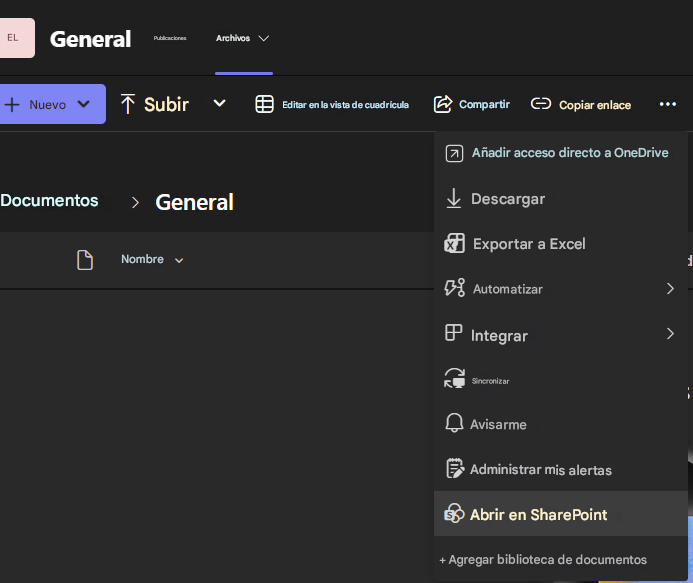Viewport: 693px width, 583px height.
Task: Choose Exportar a Excel
Action: click(x=560, y=244)
